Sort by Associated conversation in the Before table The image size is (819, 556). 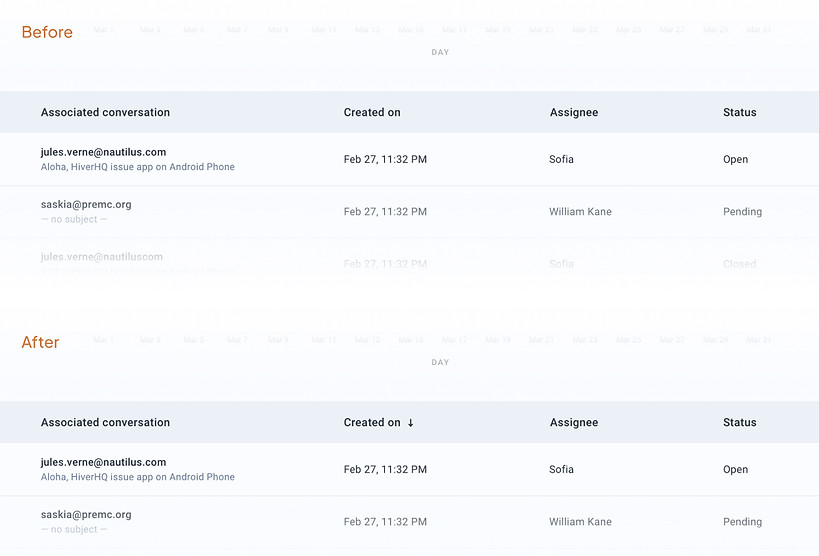point(105,113)
